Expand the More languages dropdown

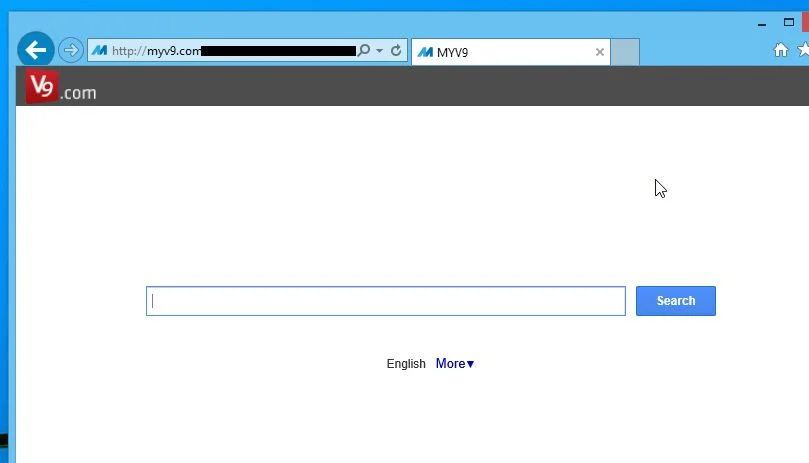(x=455, y=364)
